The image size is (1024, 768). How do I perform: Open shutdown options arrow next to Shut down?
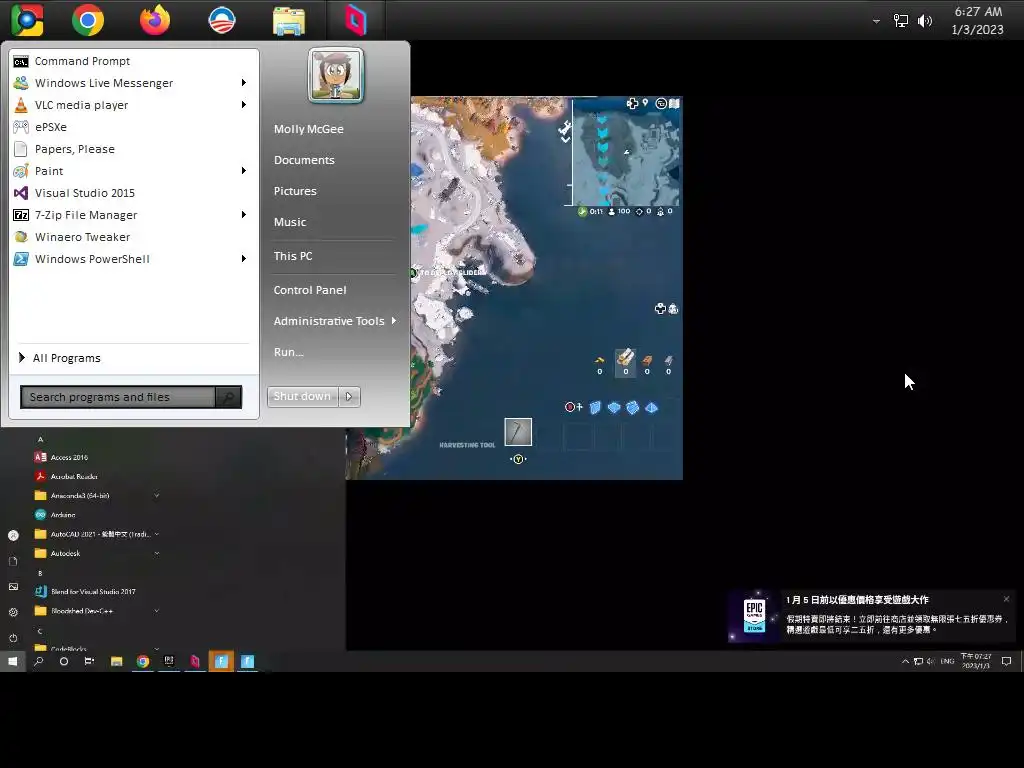(x=349, y=396)
